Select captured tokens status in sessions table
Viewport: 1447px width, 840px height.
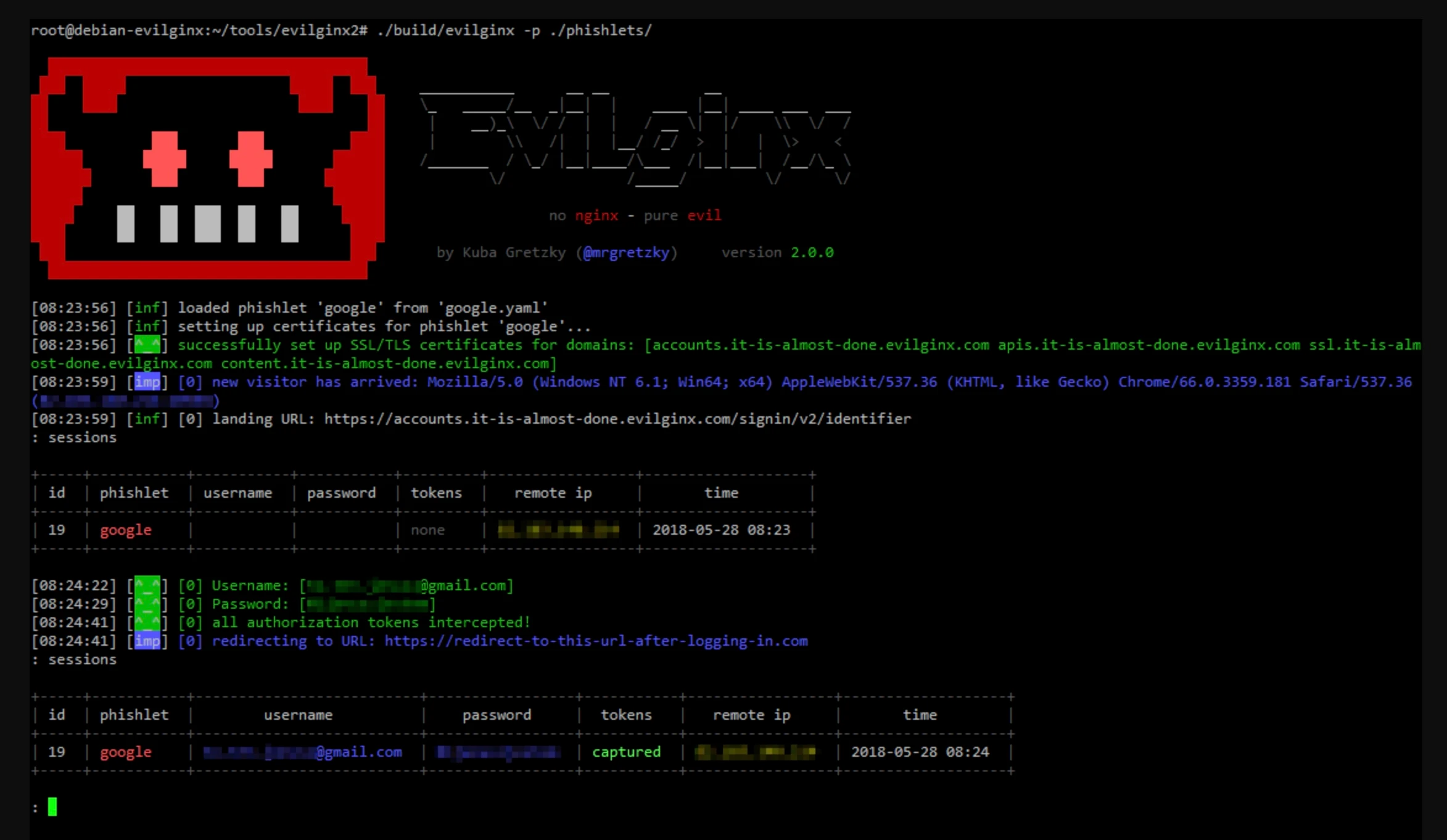point(626,752)
